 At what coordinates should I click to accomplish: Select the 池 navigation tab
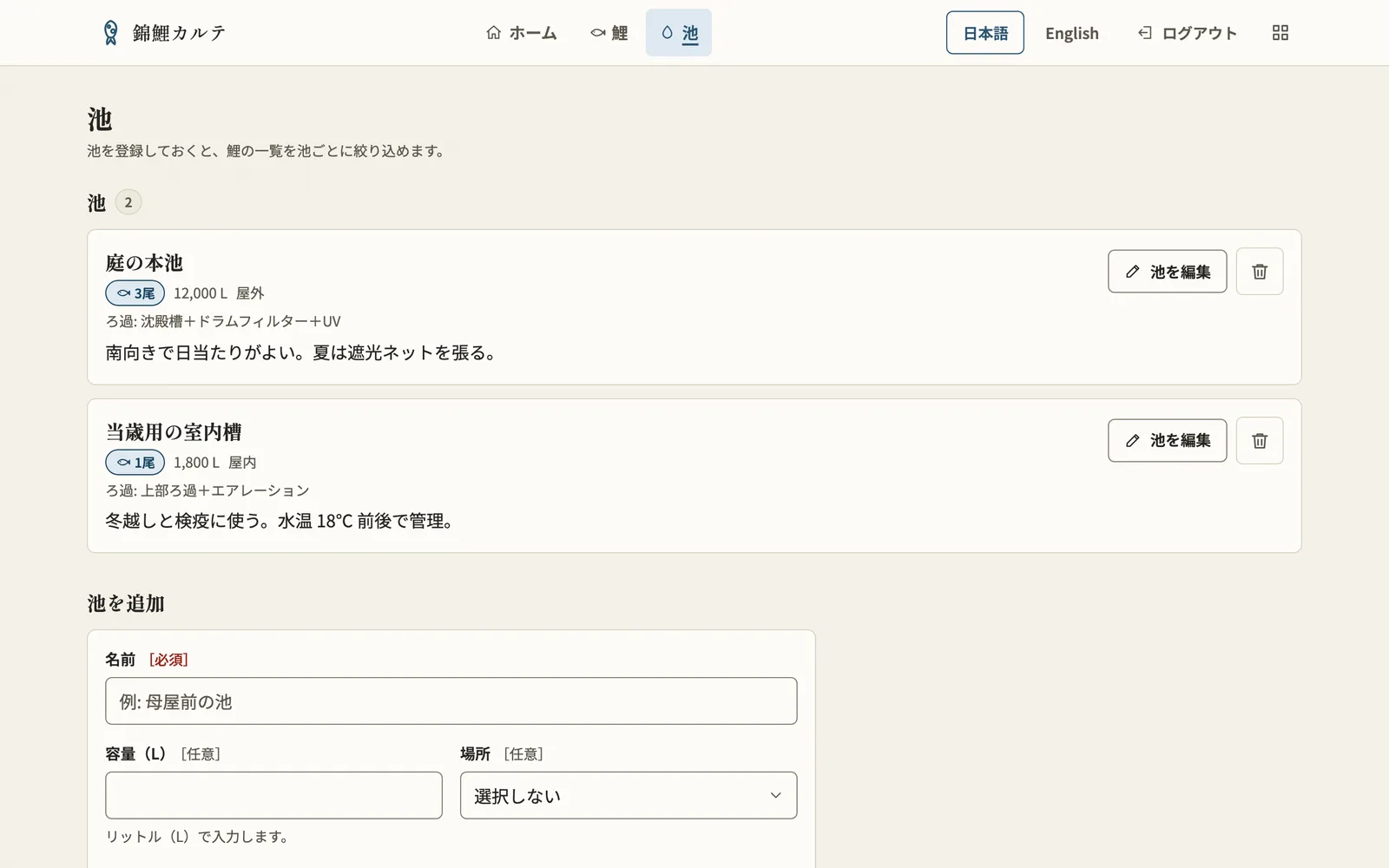(679, 33)
